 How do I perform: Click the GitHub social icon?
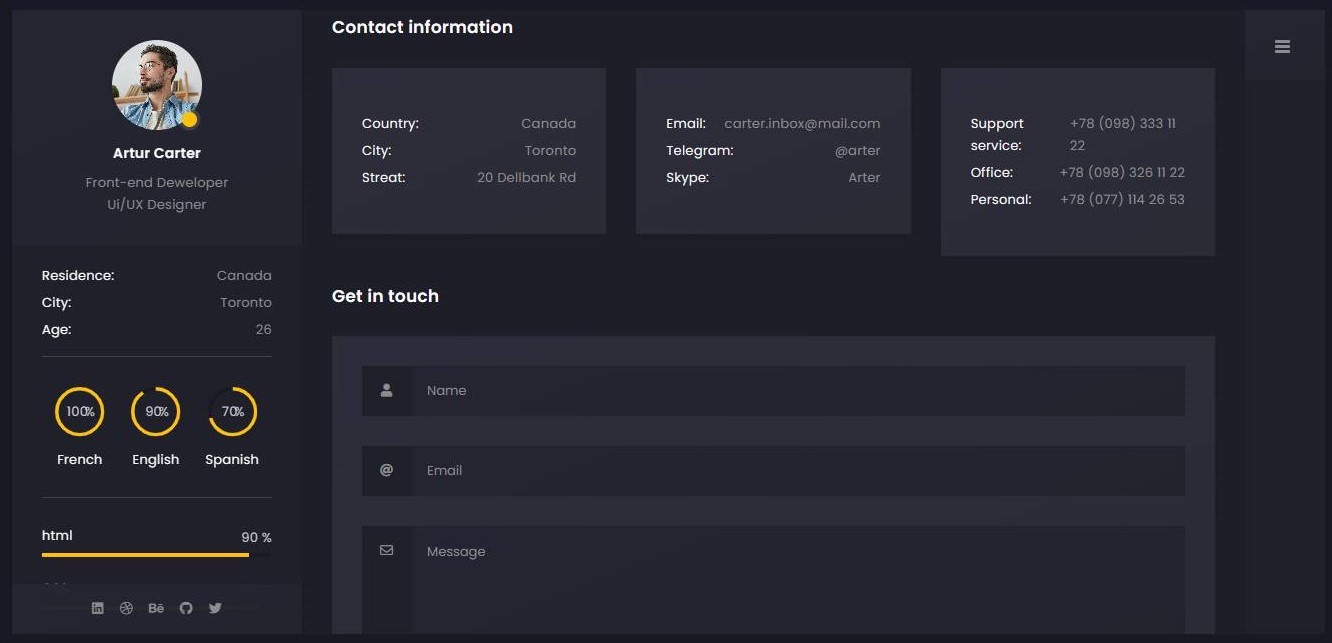(x=186, y=608)
